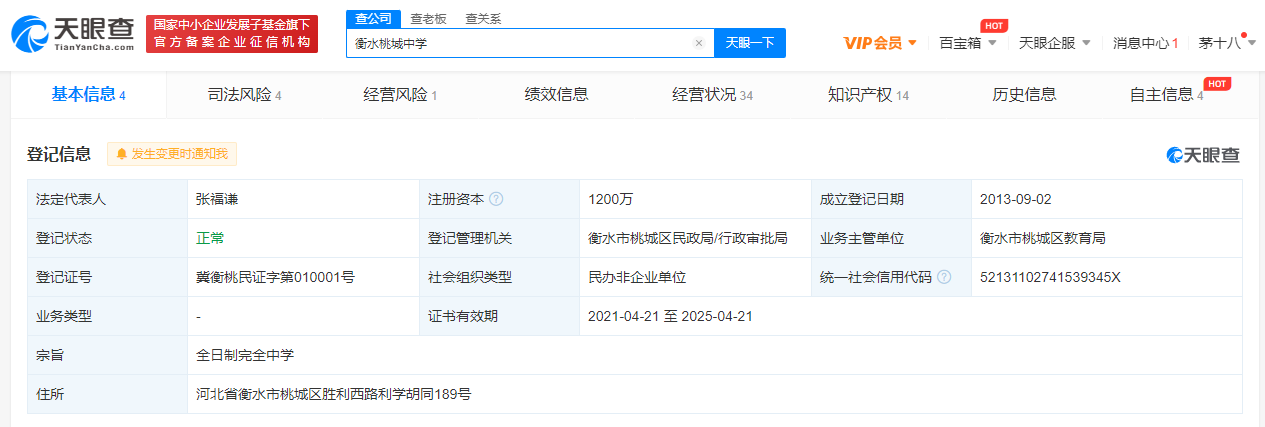The height and width of the screenshot is (427, 1265).
Task: Switch to the 经营风险 tab
Action: pyautogui.click(x=400, y=95)
